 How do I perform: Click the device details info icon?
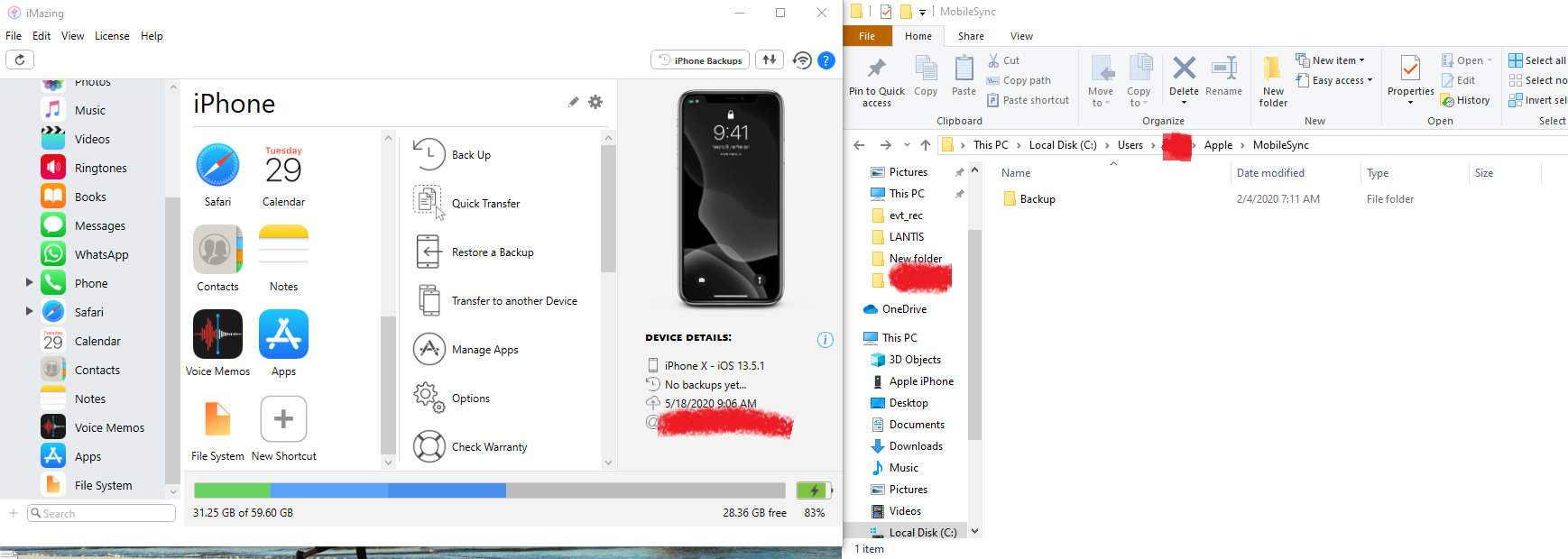825,340
